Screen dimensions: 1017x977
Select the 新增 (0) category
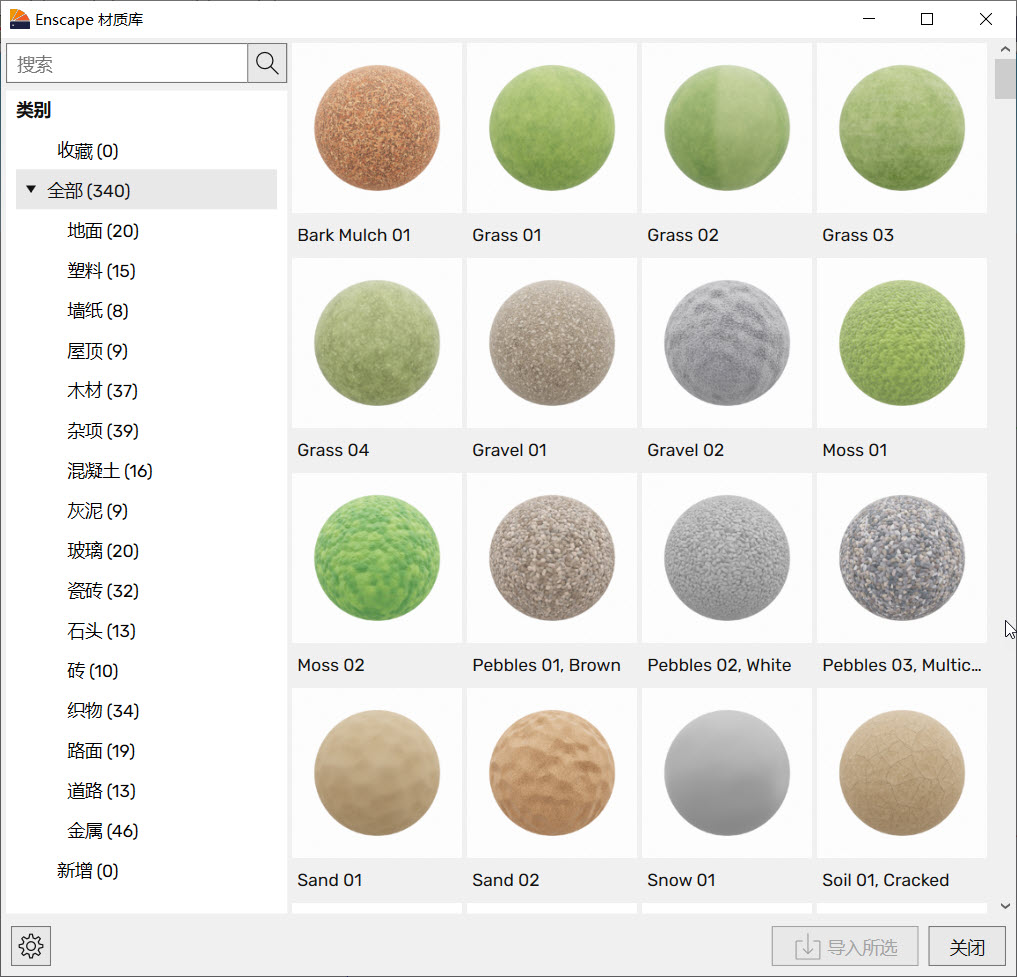click(x=88, y=871)
